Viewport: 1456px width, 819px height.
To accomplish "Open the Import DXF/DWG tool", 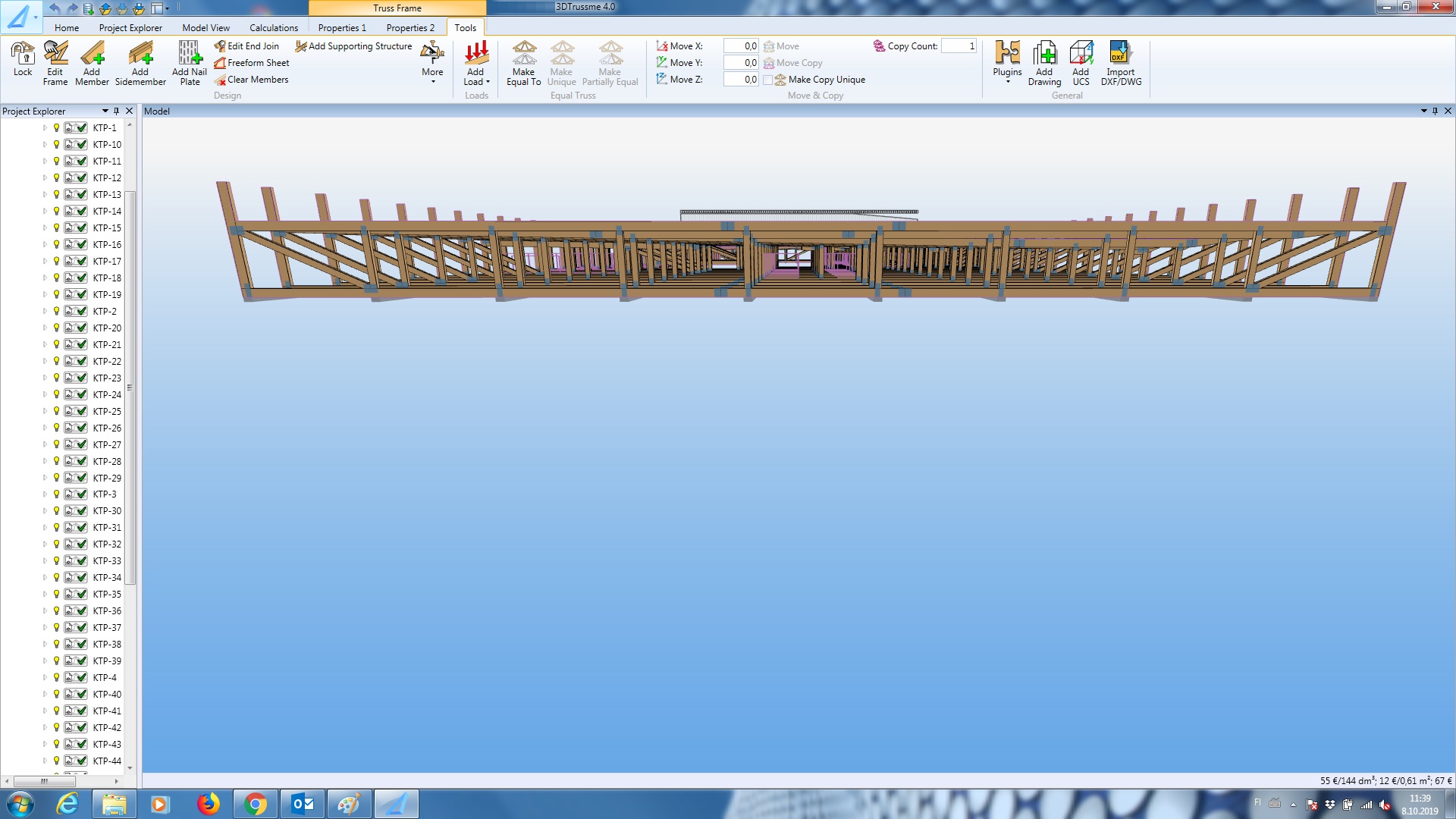I will 1120,53.
